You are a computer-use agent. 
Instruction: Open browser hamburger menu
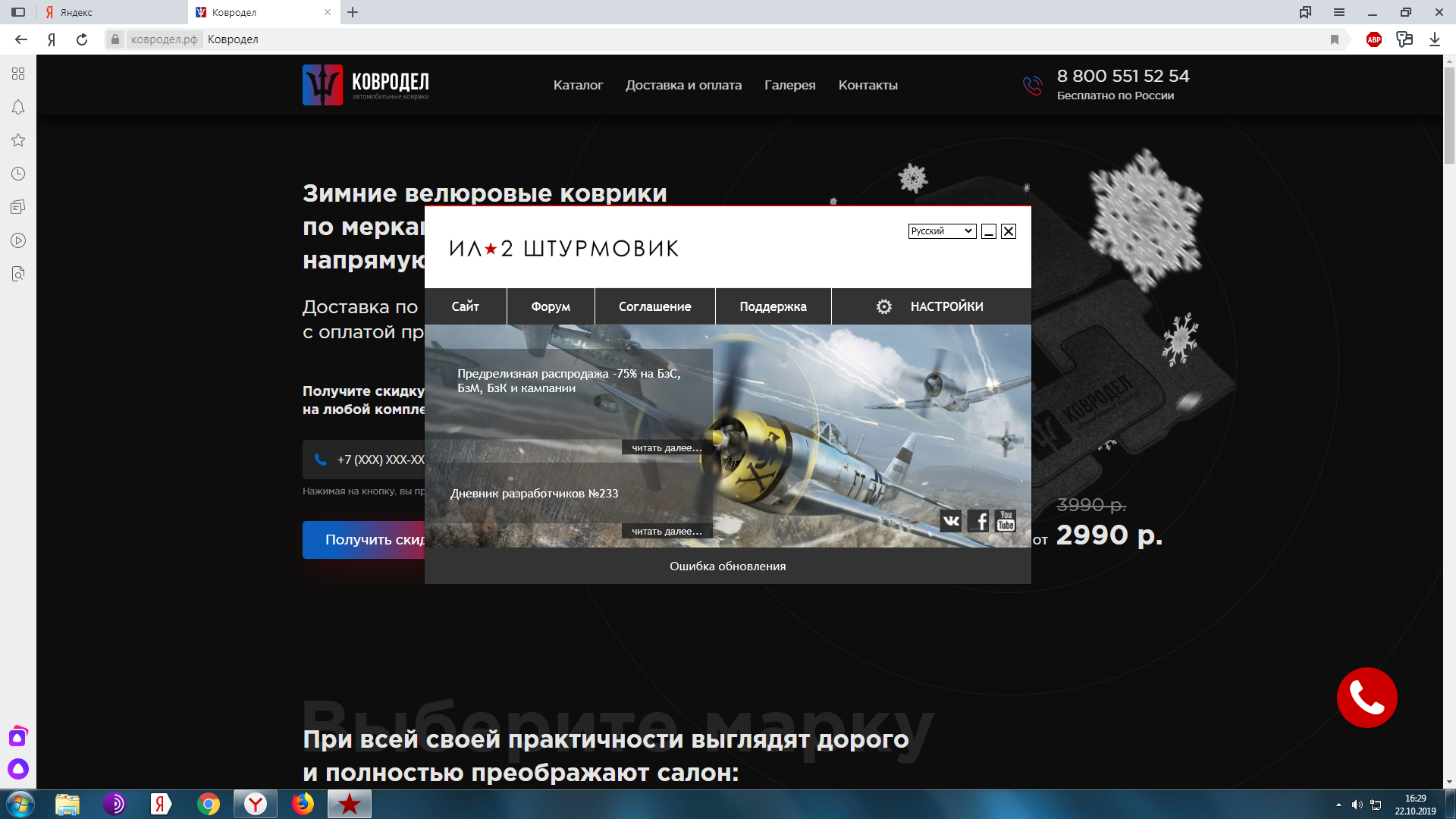point(1339,12)
